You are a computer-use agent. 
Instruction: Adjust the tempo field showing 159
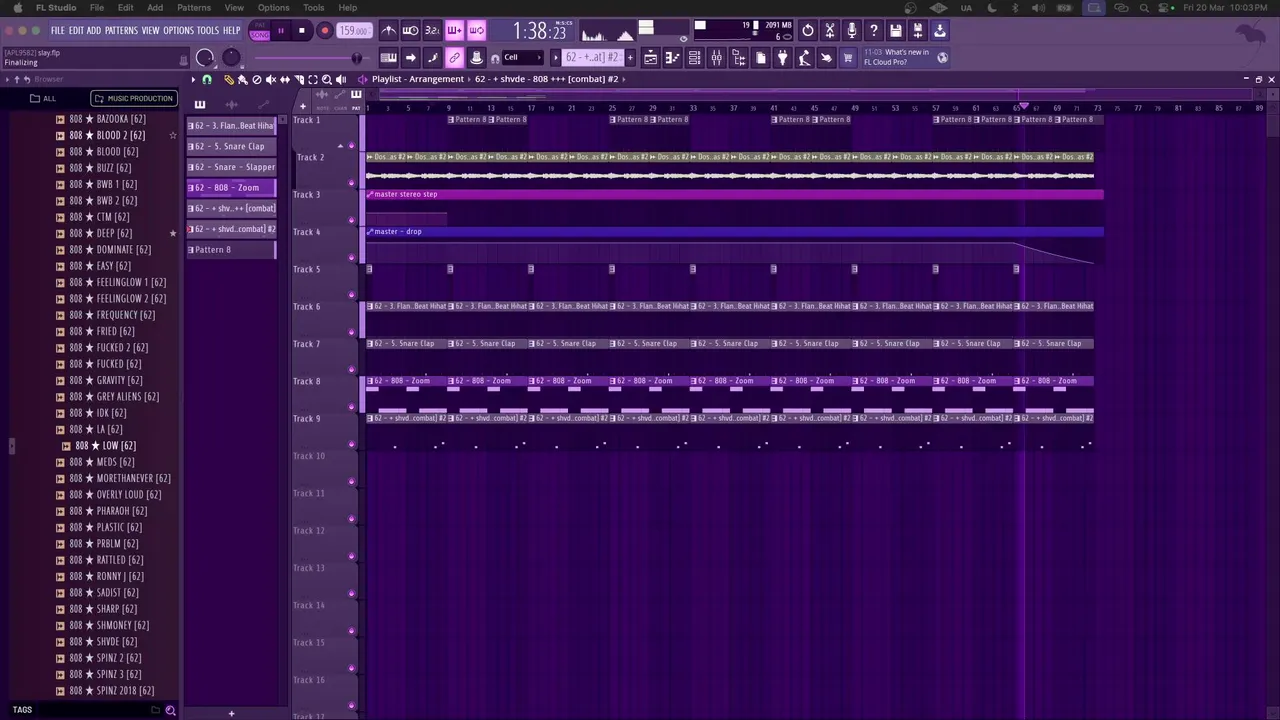point(354,31)
